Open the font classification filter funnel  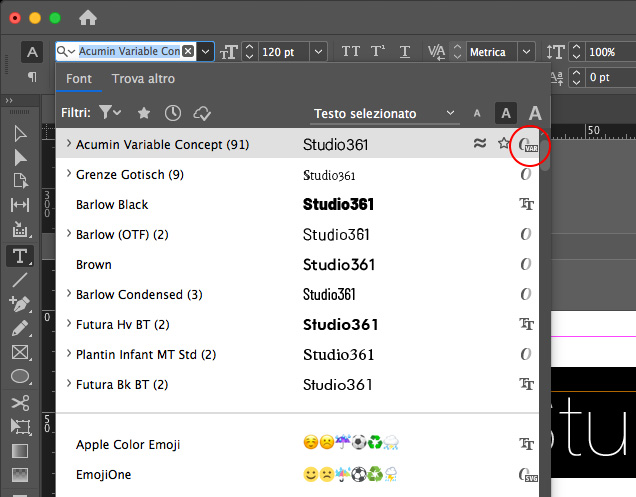pos(110,112)
